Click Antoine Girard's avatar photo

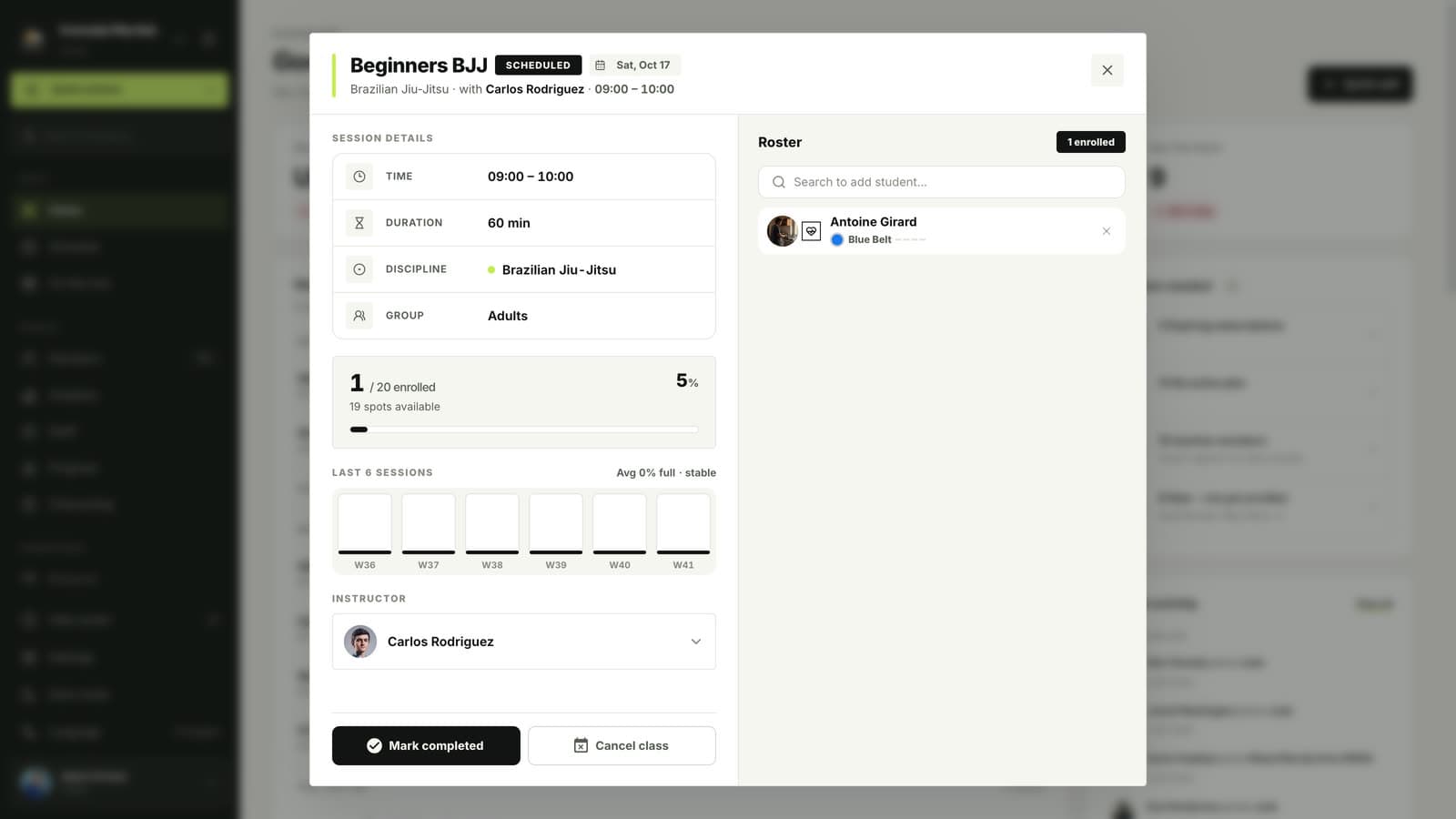click(782, 231)
